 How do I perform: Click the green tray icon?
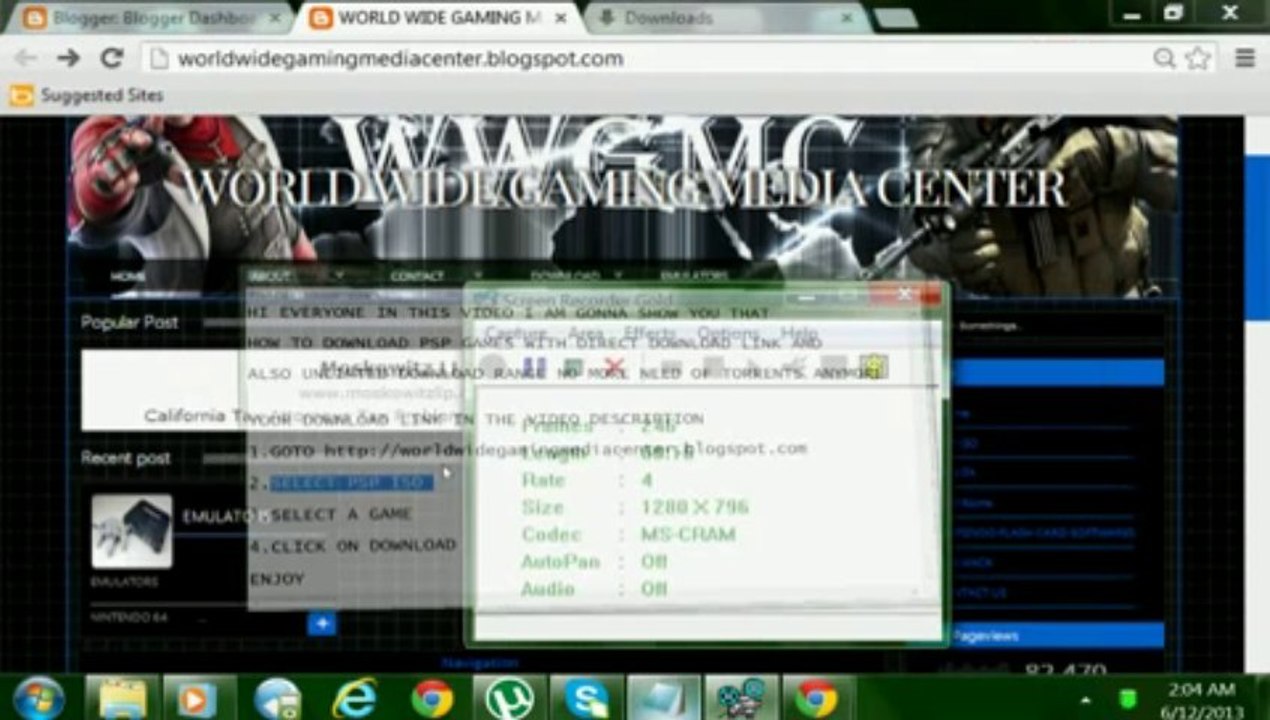coord(1128,698)
